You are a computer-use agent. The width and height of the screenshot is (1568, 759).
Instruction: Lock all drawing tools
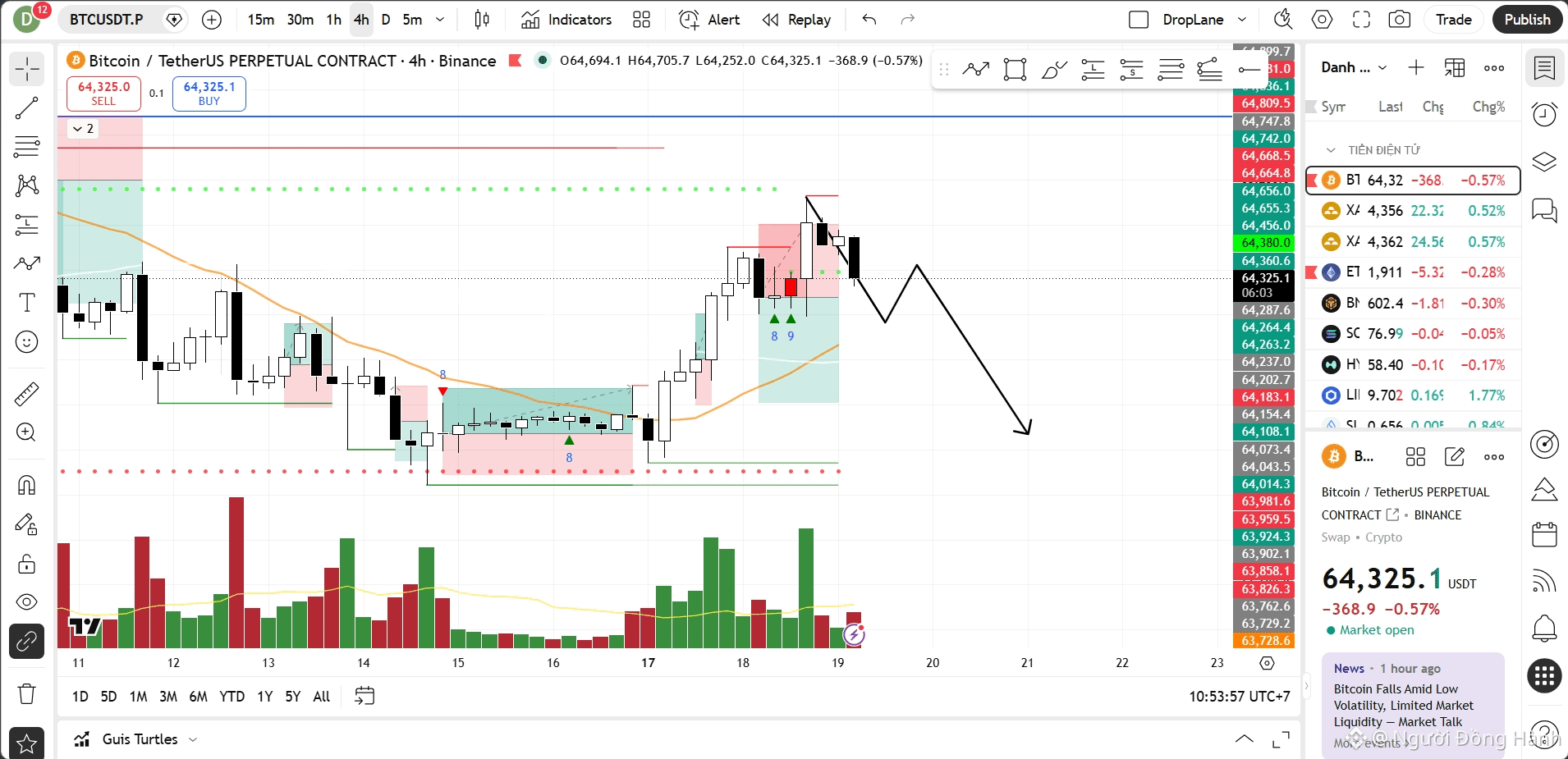[27, 564]
